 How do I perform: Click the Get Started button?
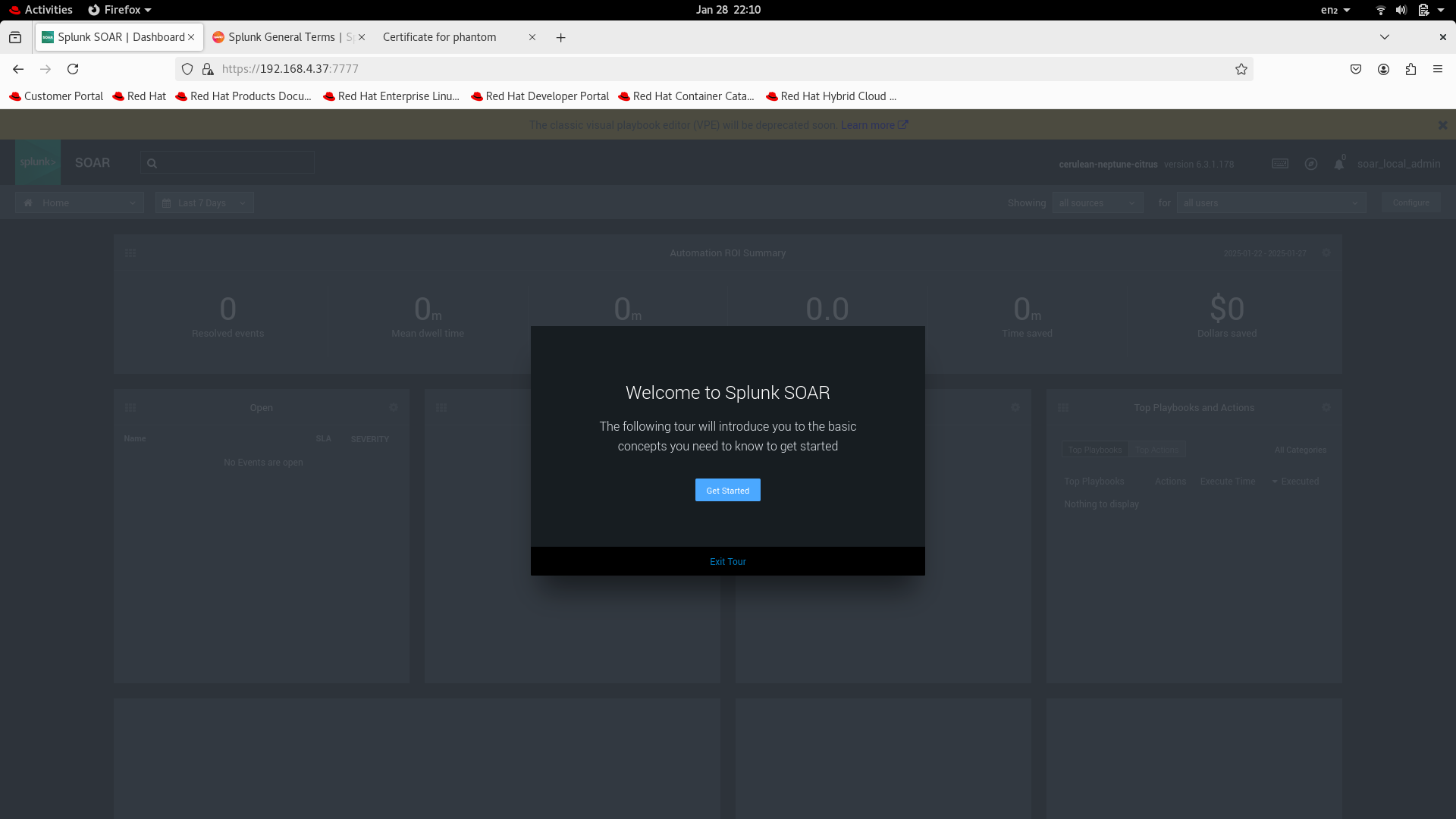[727, 490]
